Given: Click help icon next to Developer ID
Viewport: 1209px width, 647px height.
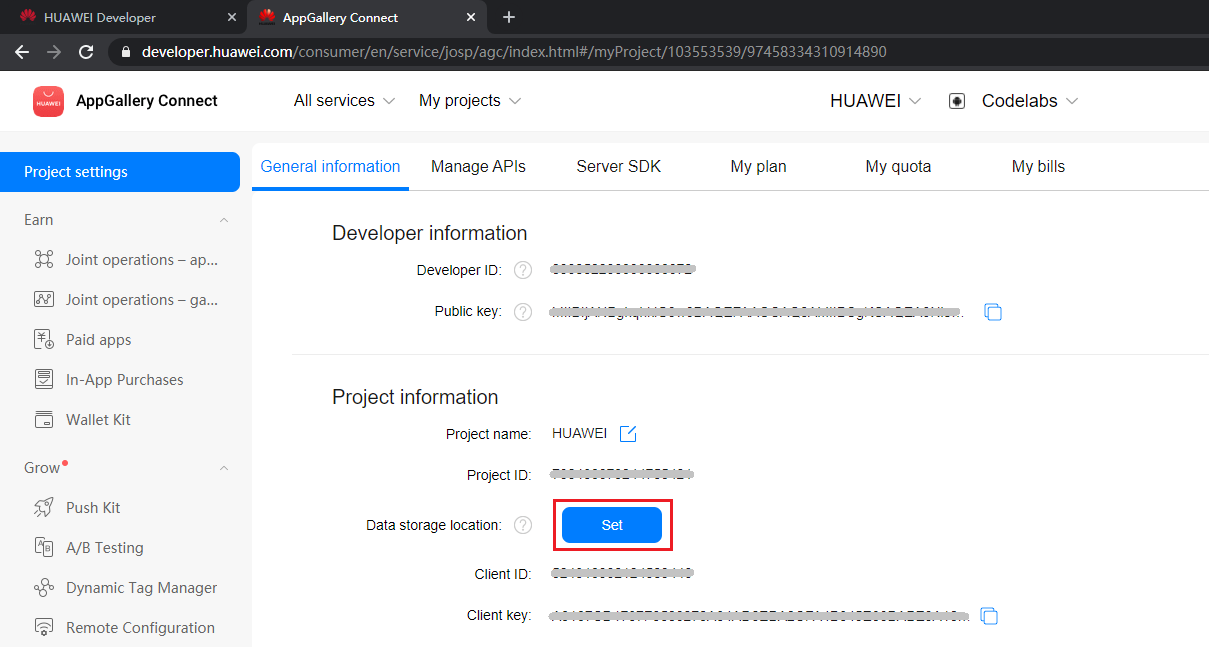Looking at the screenshot, I should (523, 270).
